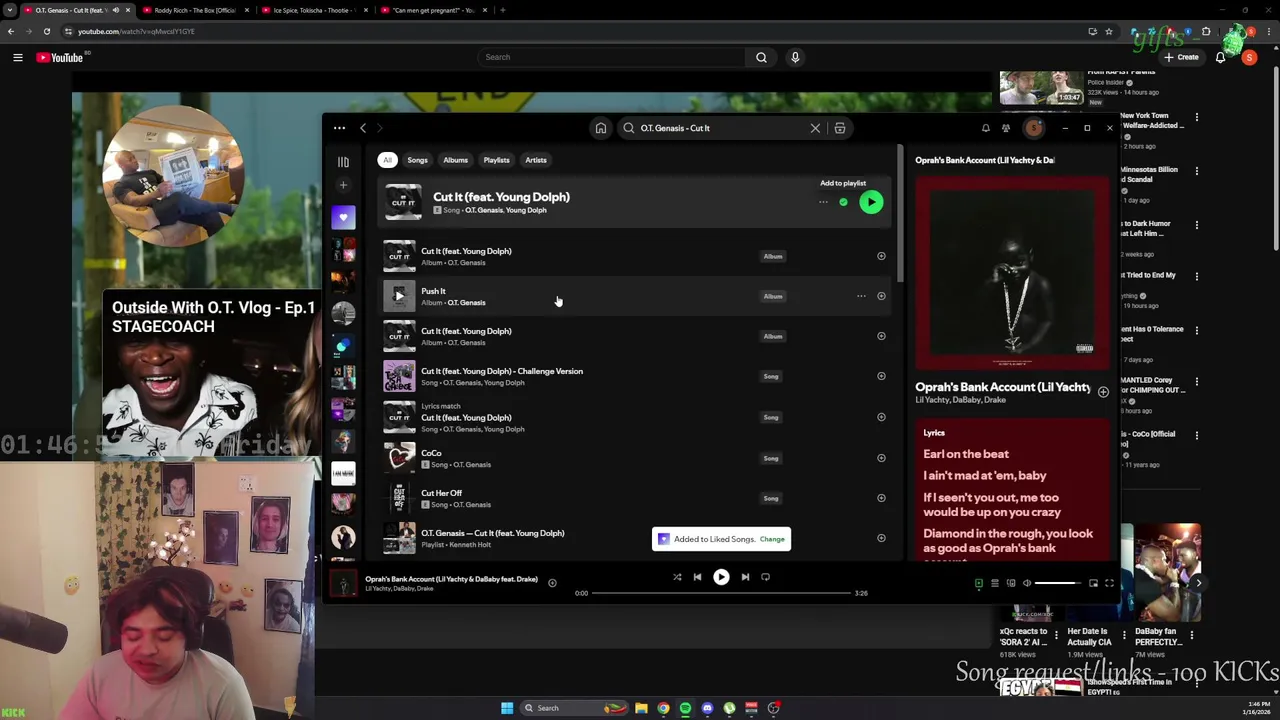Open Spotify from Windows taskbar
The width and height of the screenshot is (1280, 720).
[x=685, y=708]
